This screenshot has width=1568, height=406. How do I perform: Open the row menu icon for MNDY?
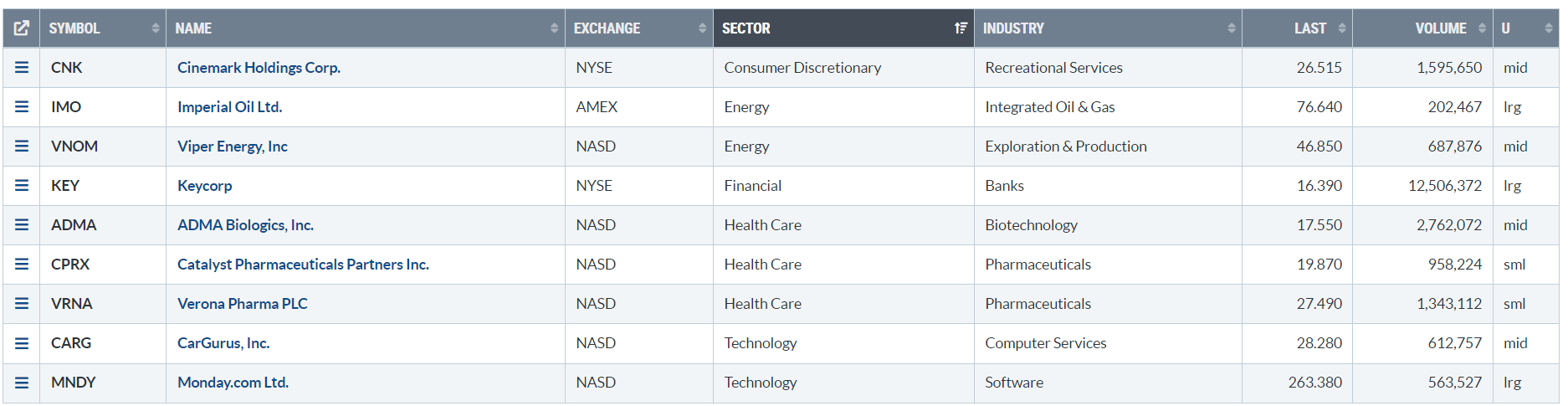tap(22, 383)
